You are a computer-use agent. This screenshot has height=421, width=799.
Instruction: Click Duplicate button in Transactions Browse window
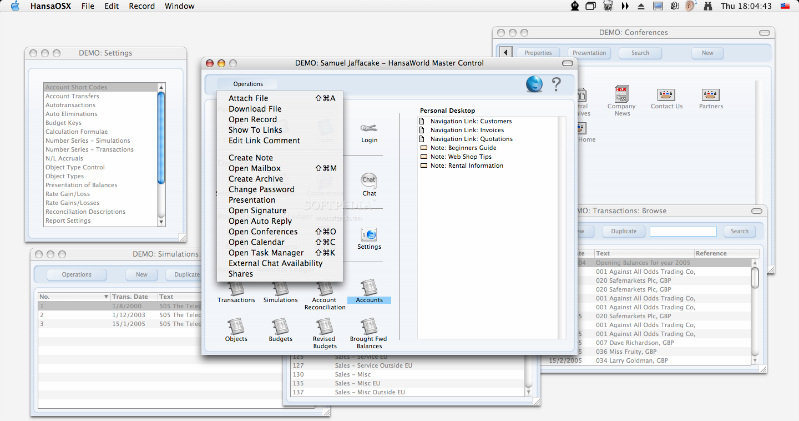pos(624,231)
